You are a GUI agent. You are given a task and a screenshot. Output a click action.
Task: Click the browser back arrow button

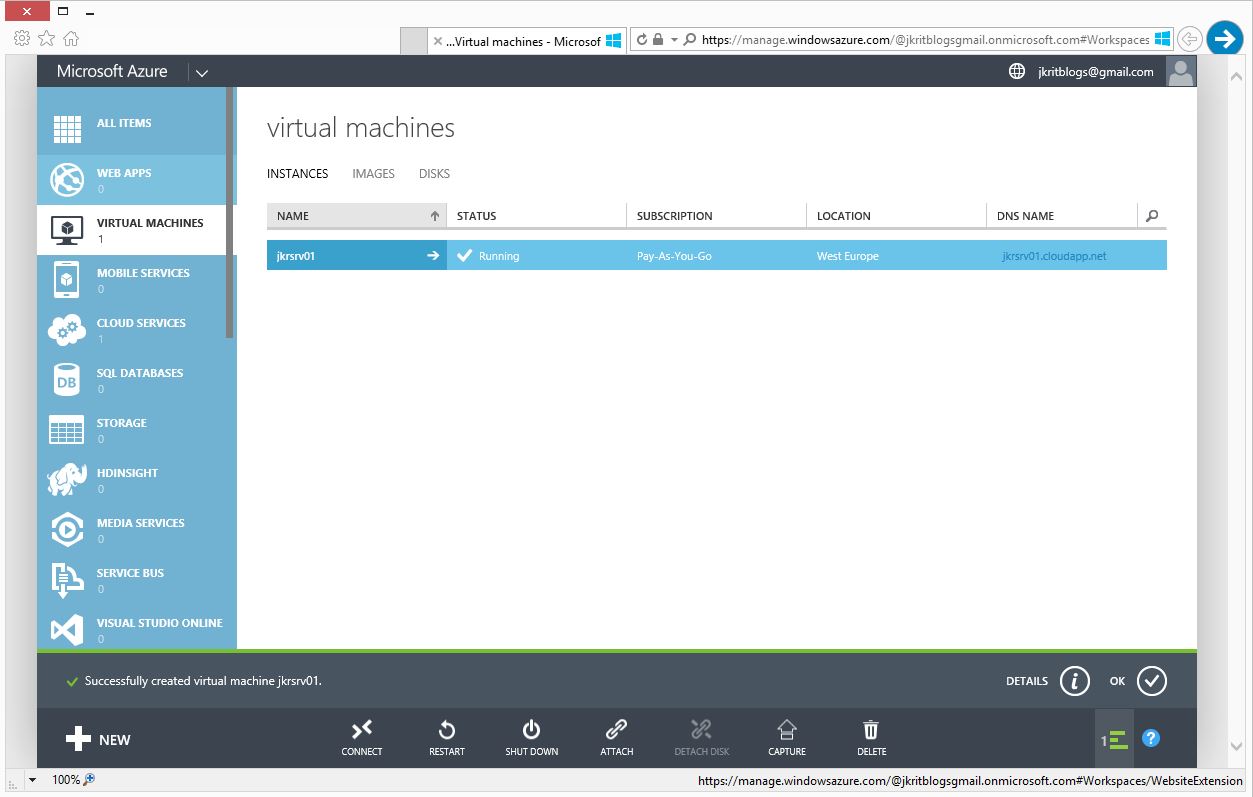[x=1189, y=39]
